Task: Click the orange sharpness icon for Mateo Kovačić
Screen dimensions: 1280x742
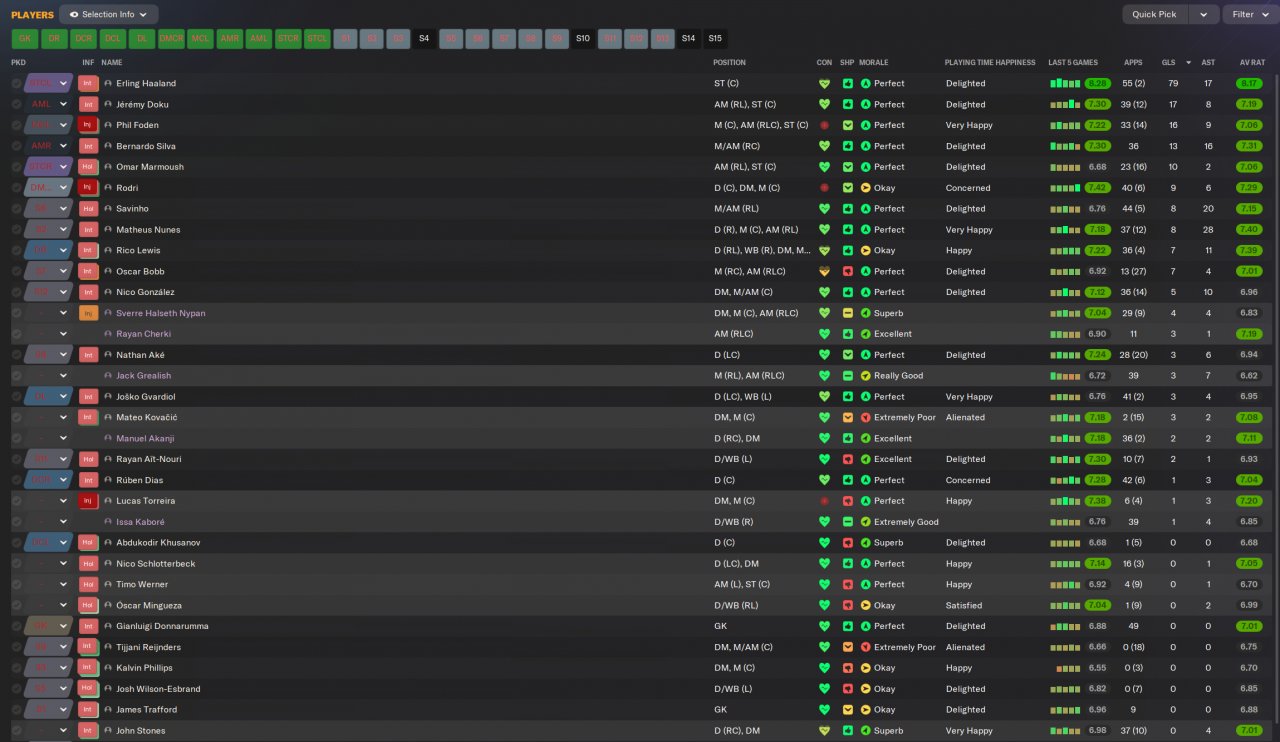Action: click(847, 418)
